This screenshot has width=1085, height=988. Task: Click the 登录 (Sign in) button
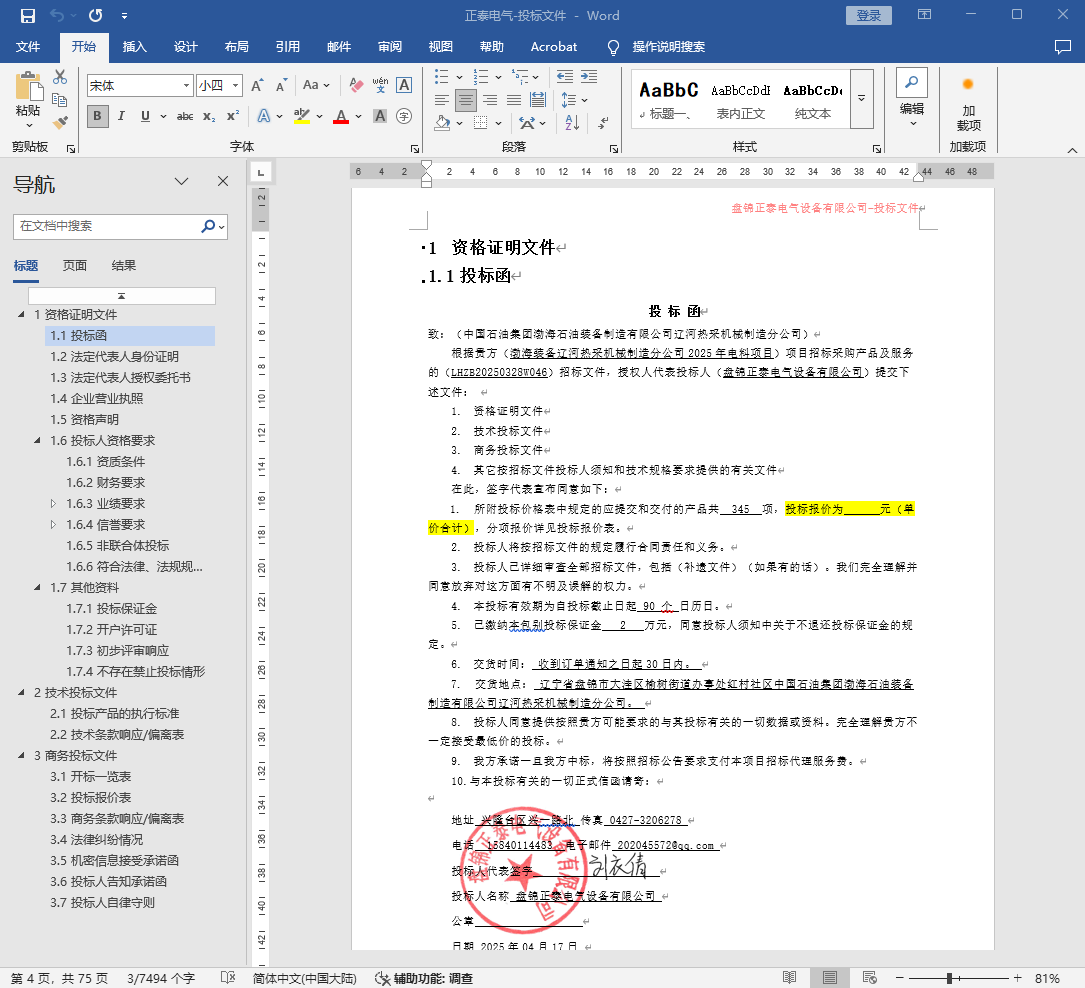coord(868,15)
